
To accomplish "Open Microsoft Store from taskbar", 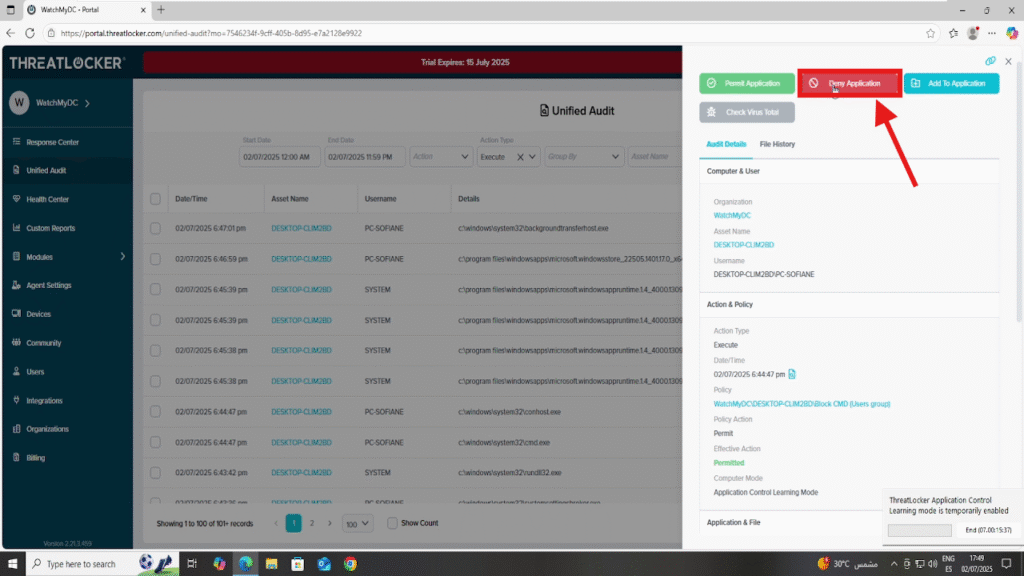I will click(298, 564).
